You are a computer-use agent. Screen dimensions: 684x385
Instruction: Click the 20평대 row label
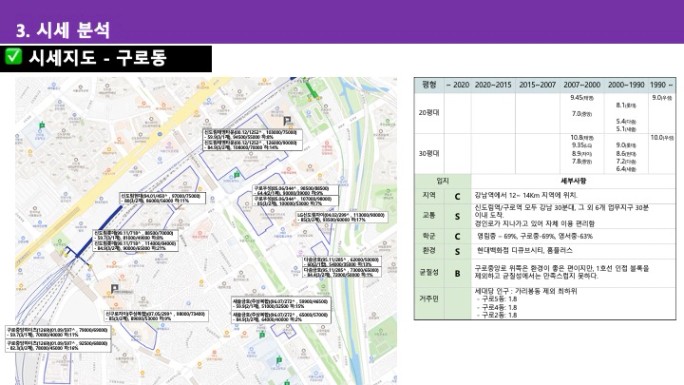coord(429,112)
